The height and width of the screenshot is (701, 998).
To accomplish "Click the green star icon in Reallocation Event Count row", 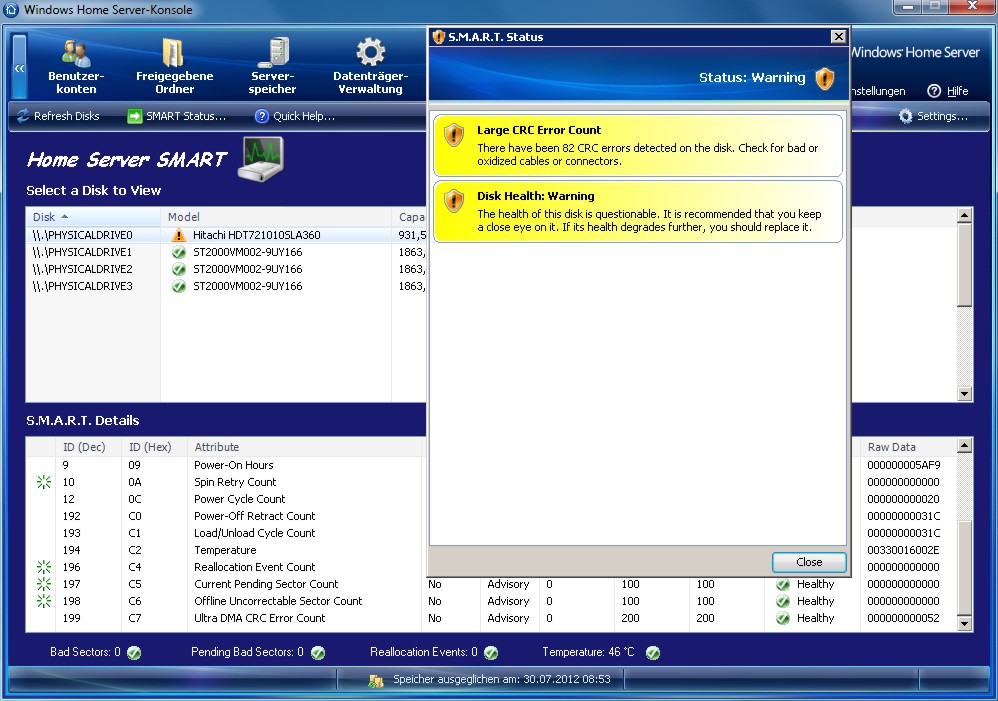I will tap(44, 567).
